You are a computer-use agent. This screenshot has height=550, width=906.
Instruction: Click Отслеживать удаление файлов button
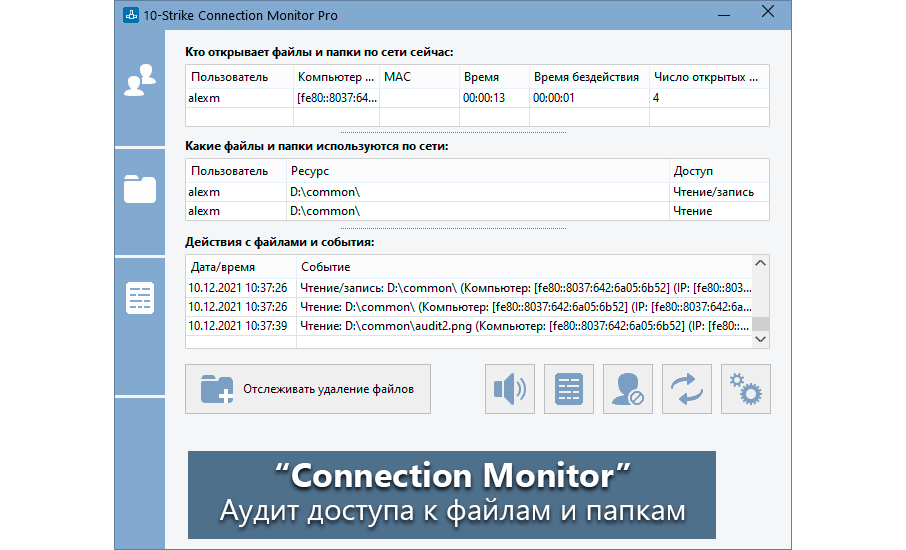308,389
